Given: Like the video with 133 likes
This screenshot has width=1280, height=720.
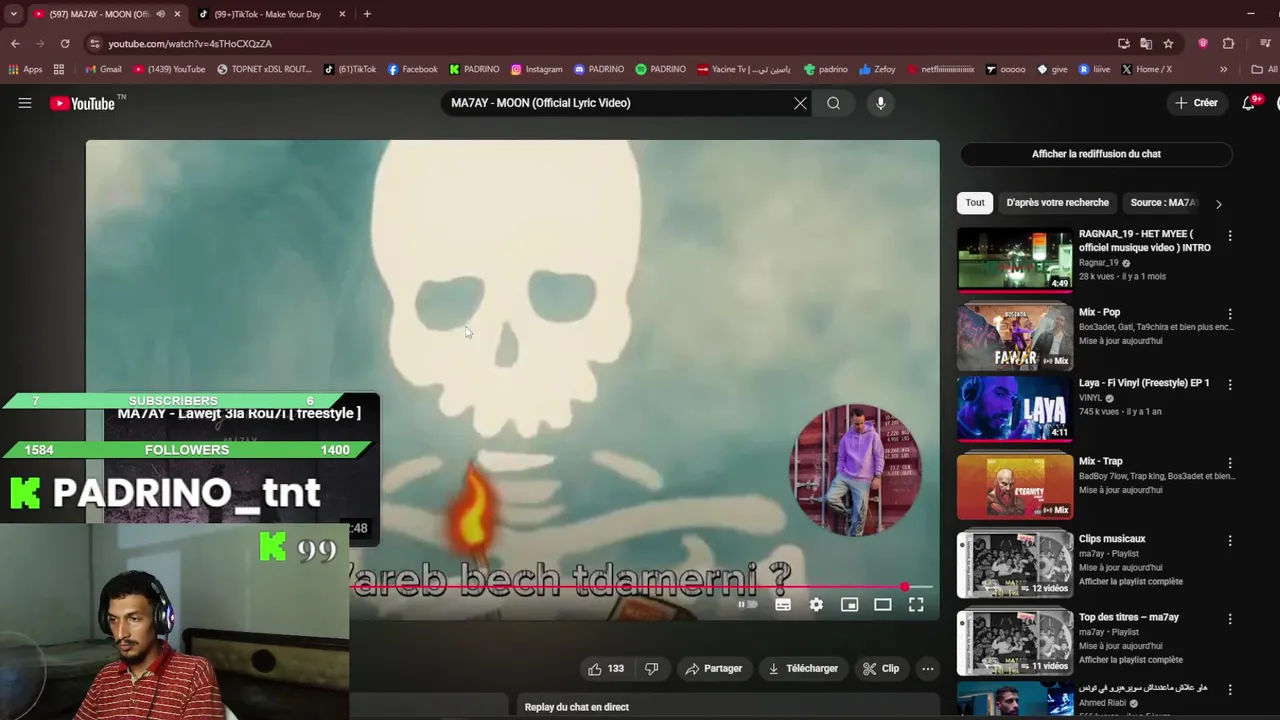Looking at the screenshot, I should point(606,669).
